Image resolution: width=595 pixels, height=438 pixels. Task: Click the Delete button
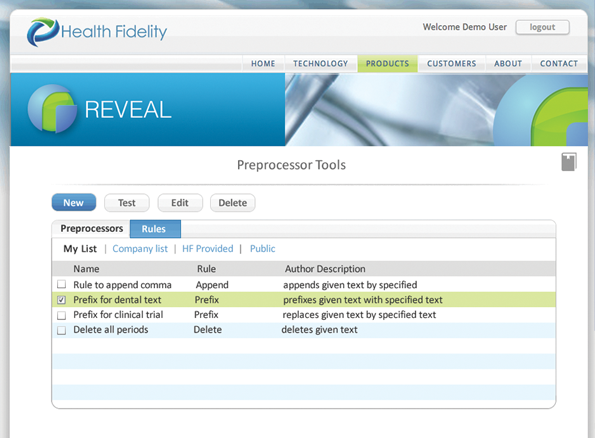[233, 203]
